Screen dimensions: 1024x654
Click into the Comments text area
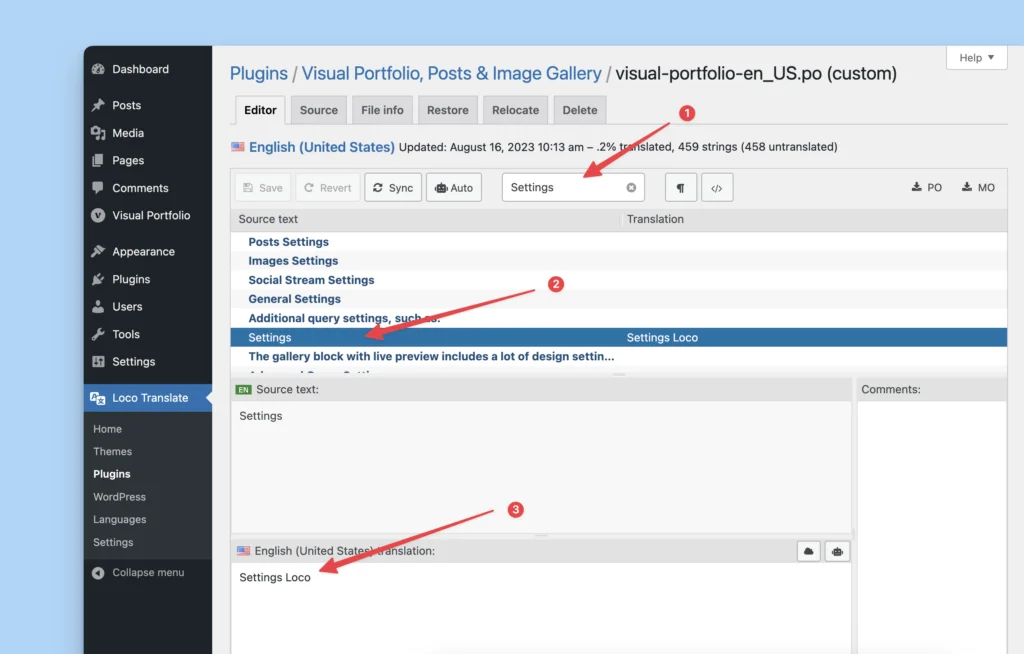[932, 527]
